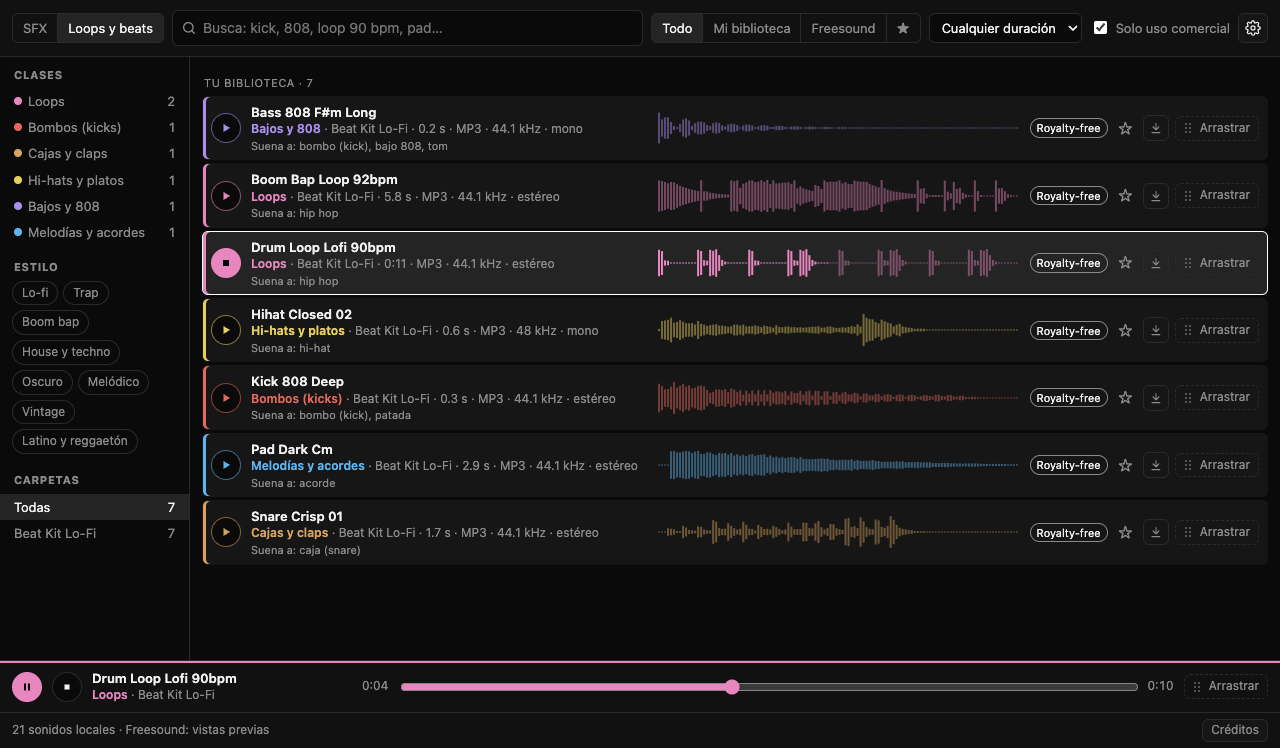Switch to the SFX tab

coord(35,28)
